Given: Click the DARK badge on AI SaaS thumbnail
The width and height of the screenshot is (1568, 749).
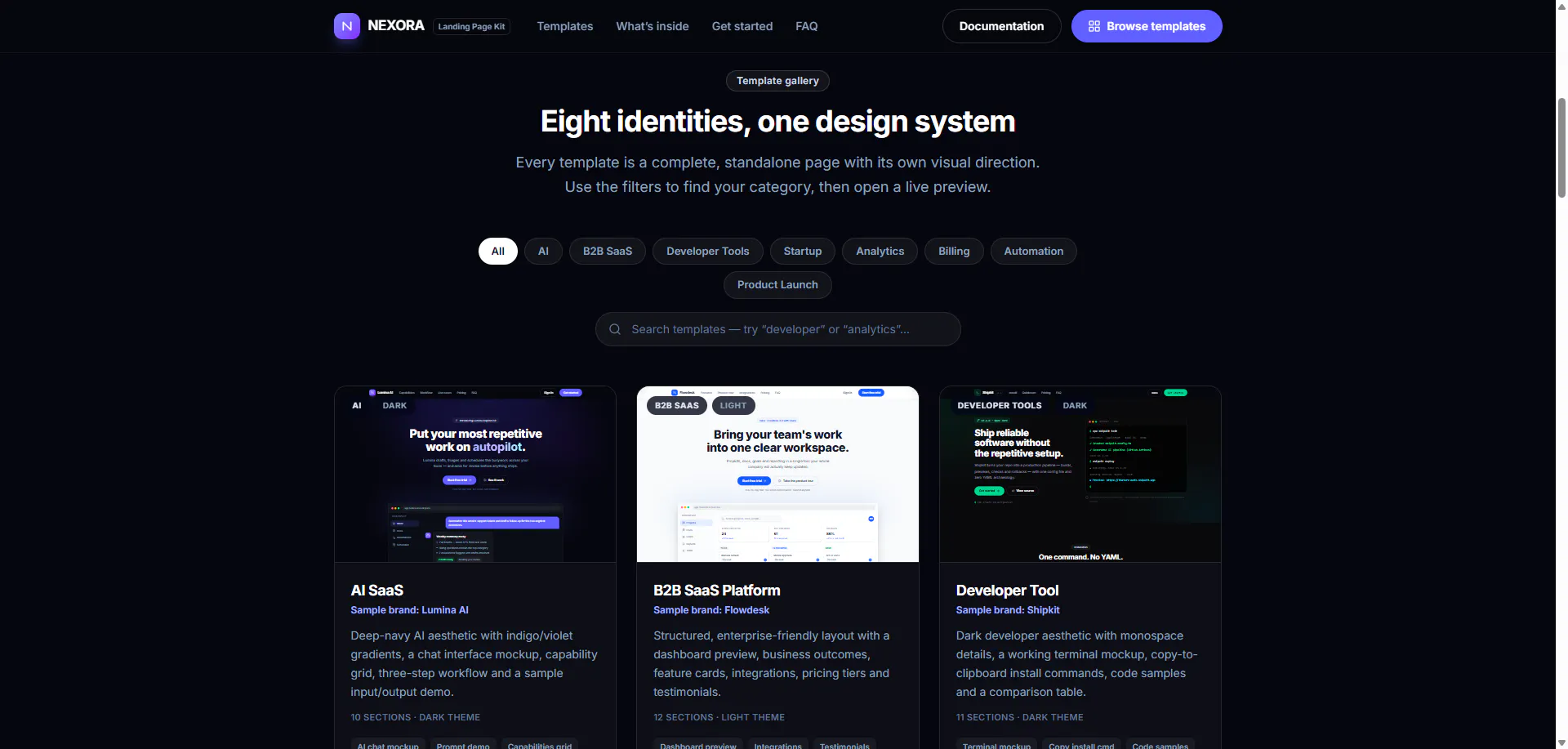Looking at the screenshot, I should 394,405.
